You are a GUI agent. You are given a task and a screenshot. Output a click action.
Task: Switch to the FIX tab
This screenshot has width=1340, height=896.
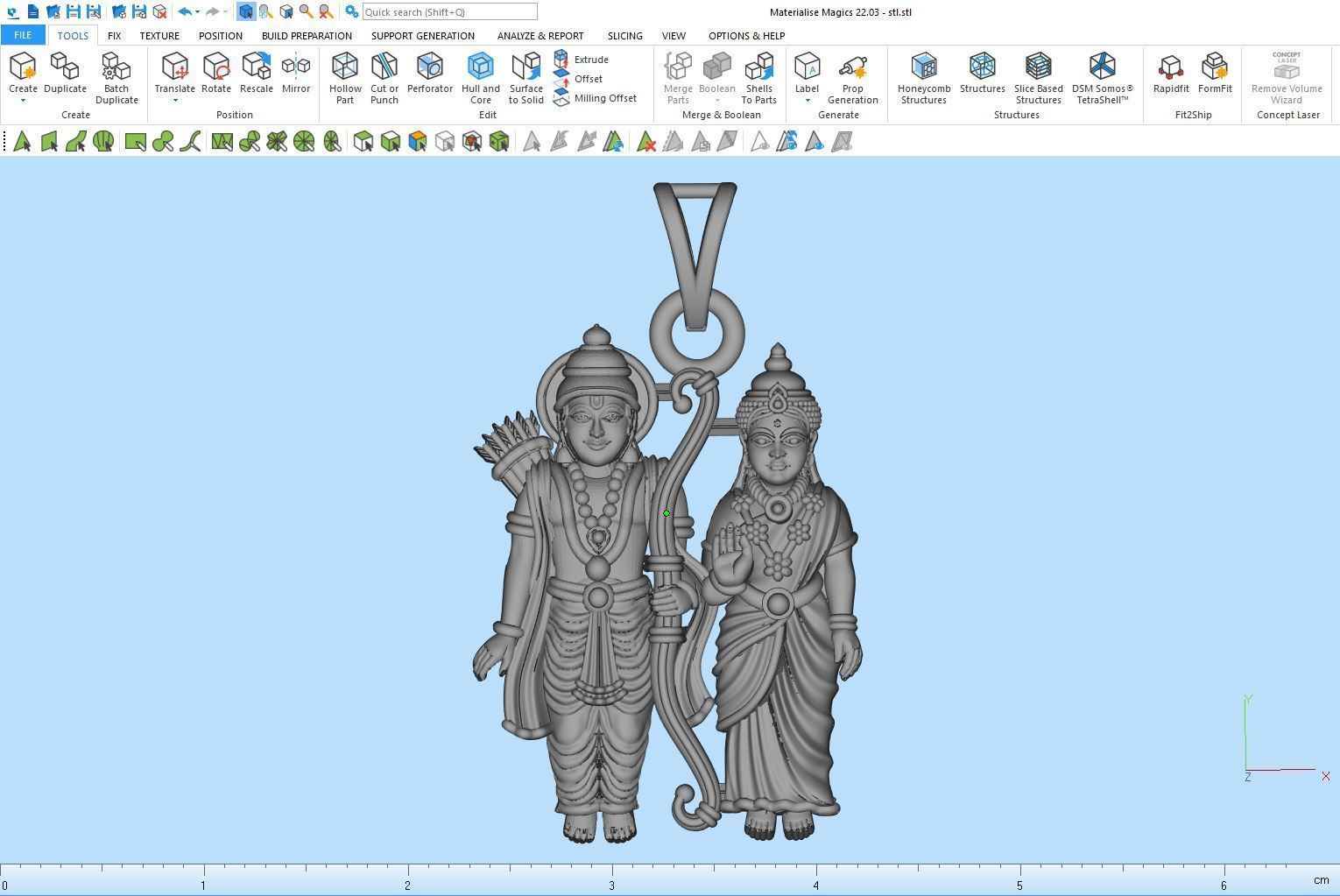[114, 36]
